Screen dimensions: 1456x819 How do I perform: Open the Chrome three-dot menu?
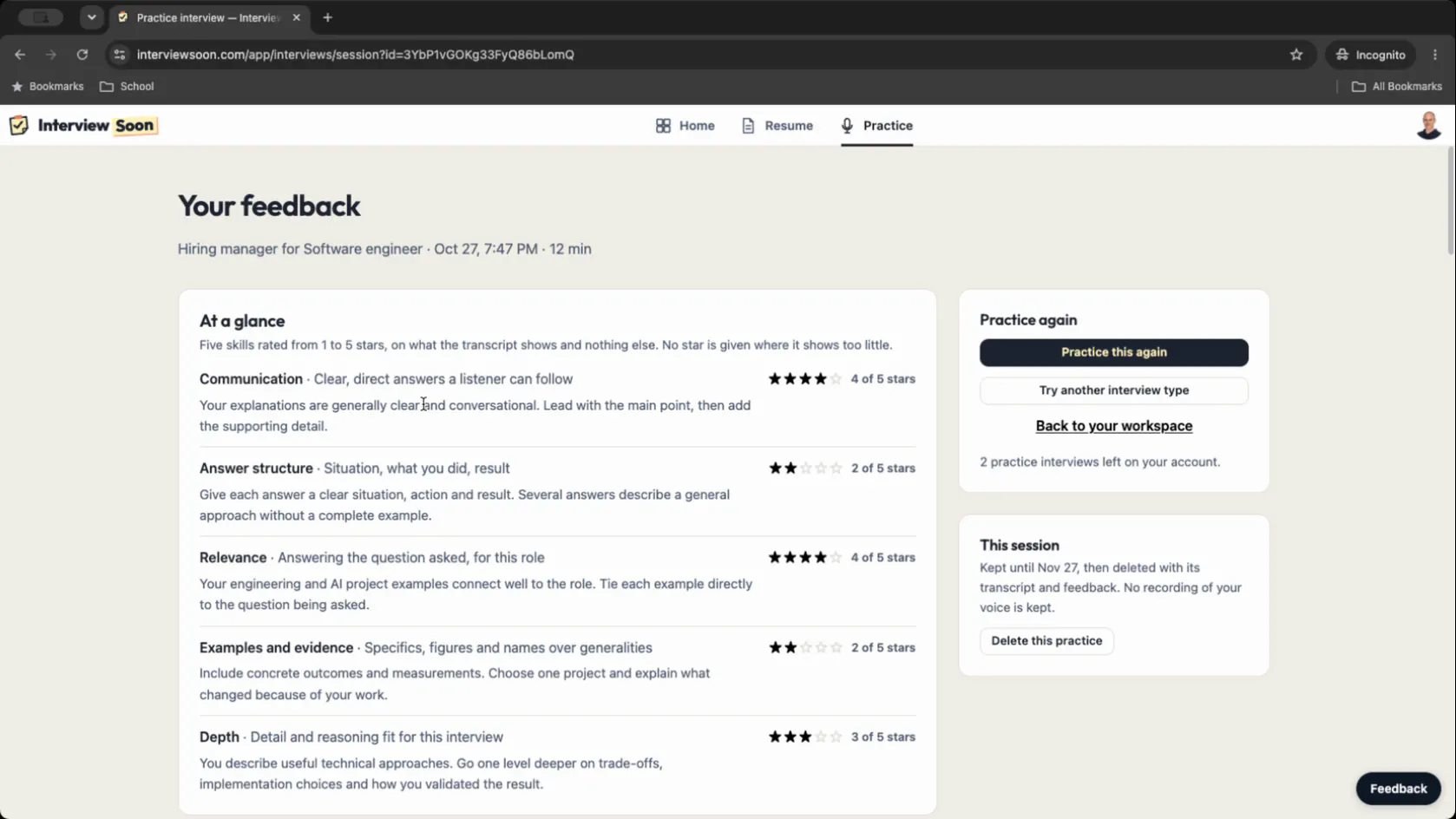point(1435,55)
